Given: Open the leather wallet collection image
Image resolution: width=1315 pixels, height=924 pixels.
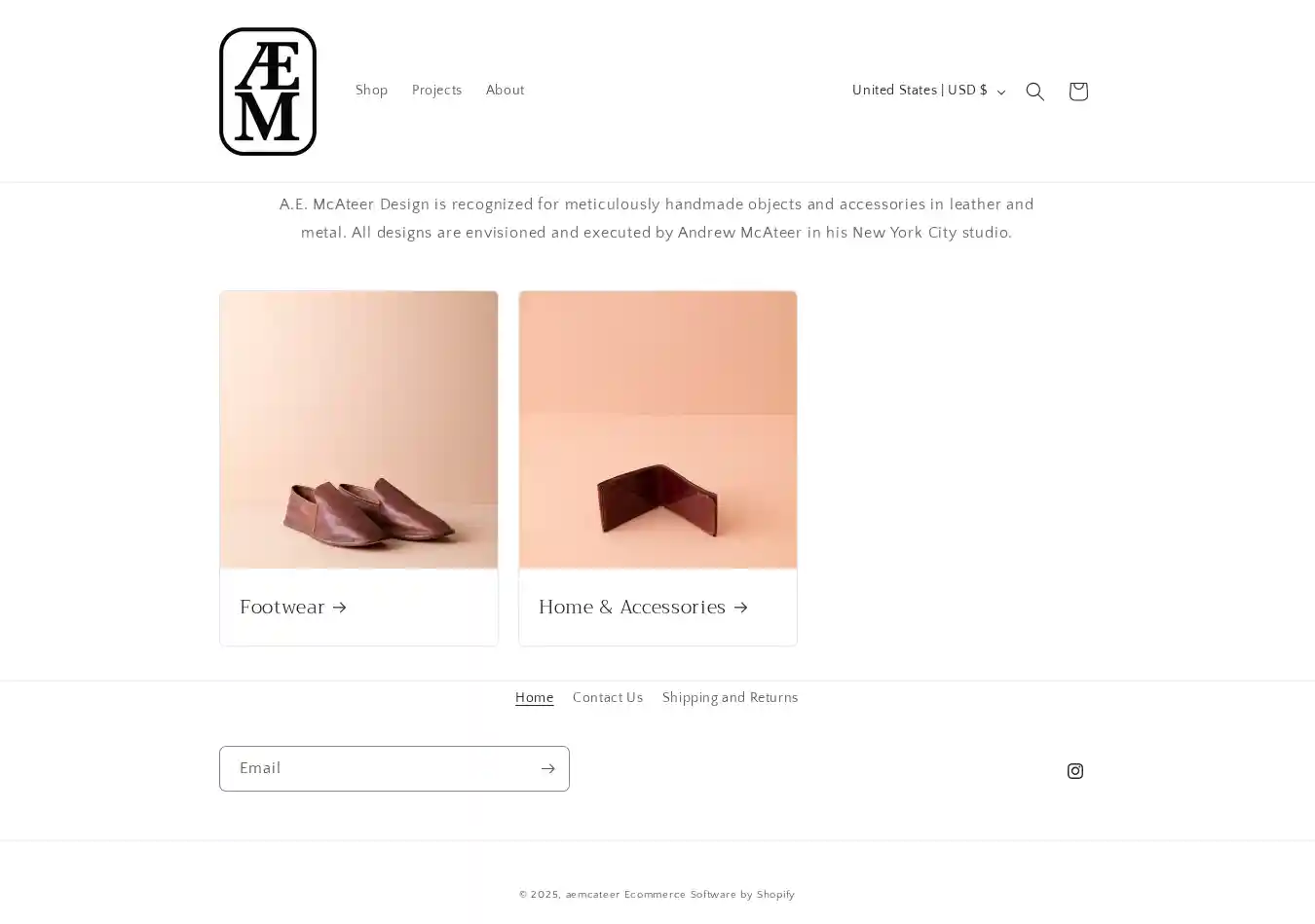Looking at the screenshot, I should [x=657, y=429].
